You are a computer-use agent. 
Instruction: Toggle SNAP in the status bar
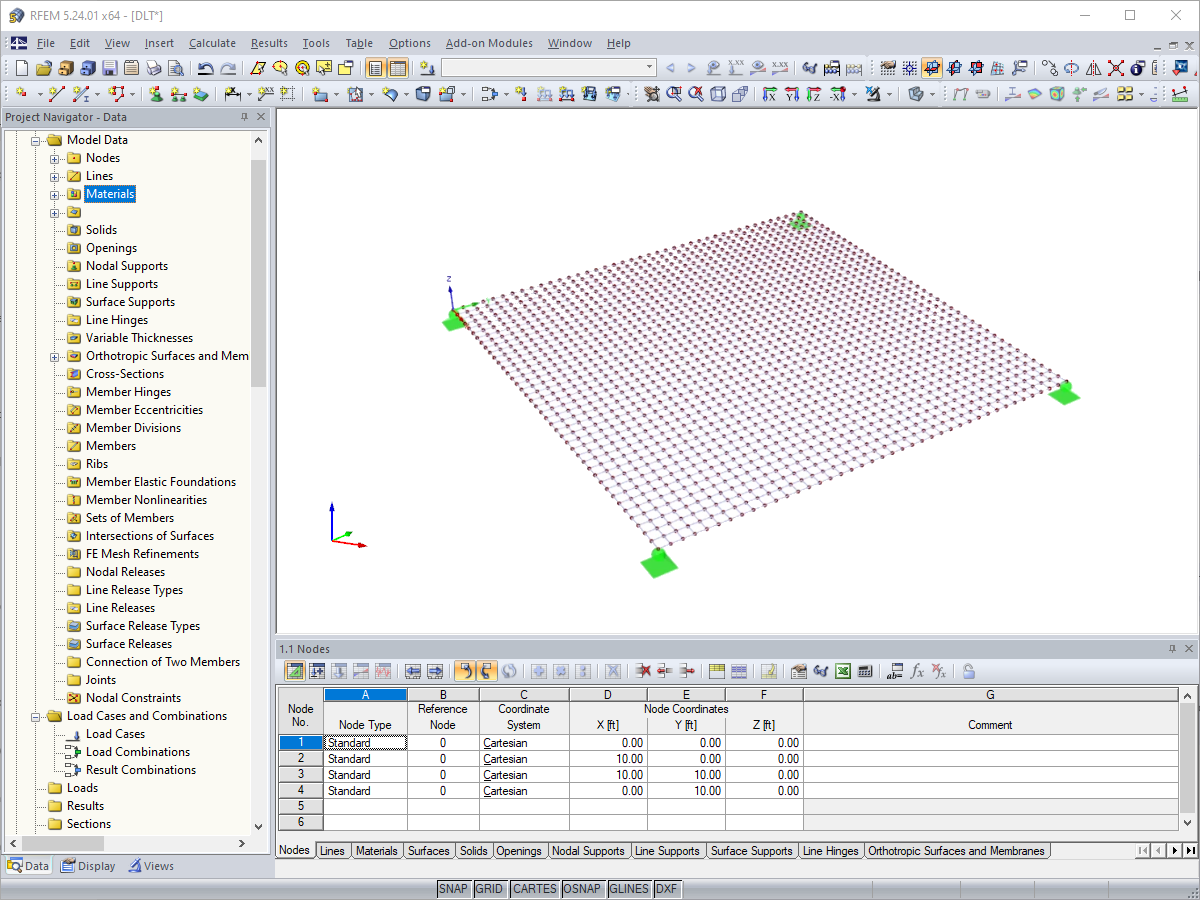click(x=453, y=889)
